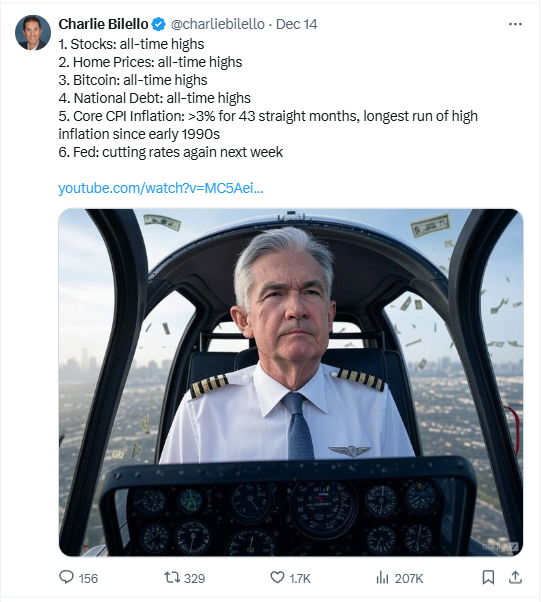Bookmark this tweet
This screenshot has height=602, width=541.
(x=488, y=577)
